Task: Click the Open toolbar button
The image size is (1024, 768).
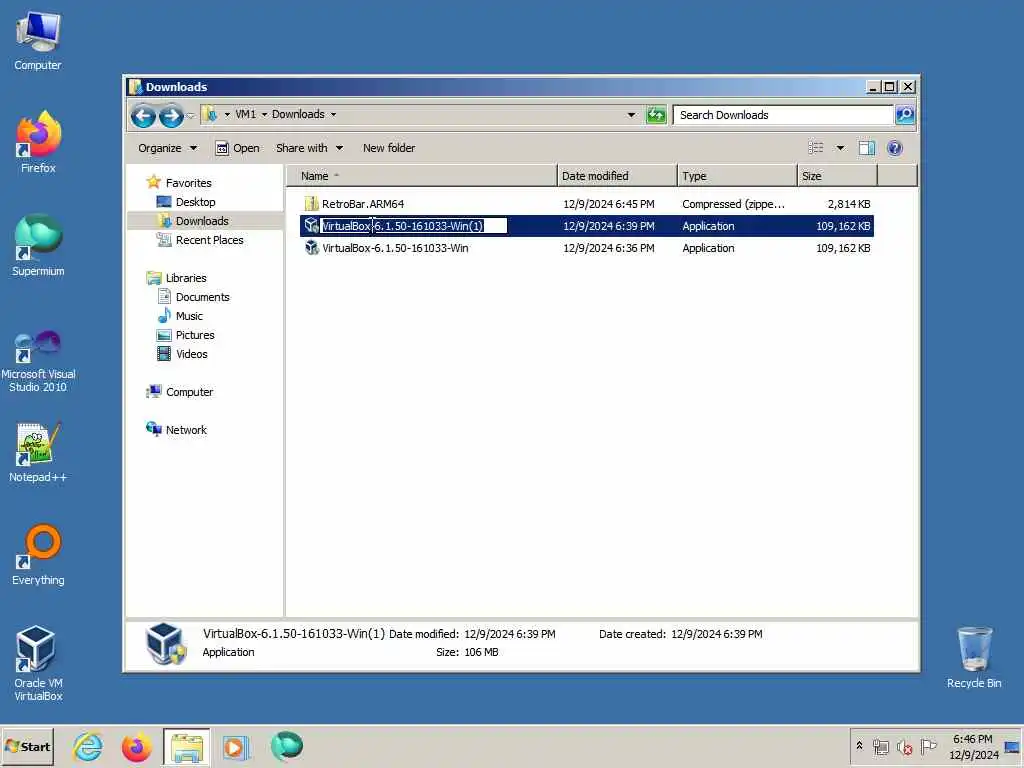Action: (238, 148)
